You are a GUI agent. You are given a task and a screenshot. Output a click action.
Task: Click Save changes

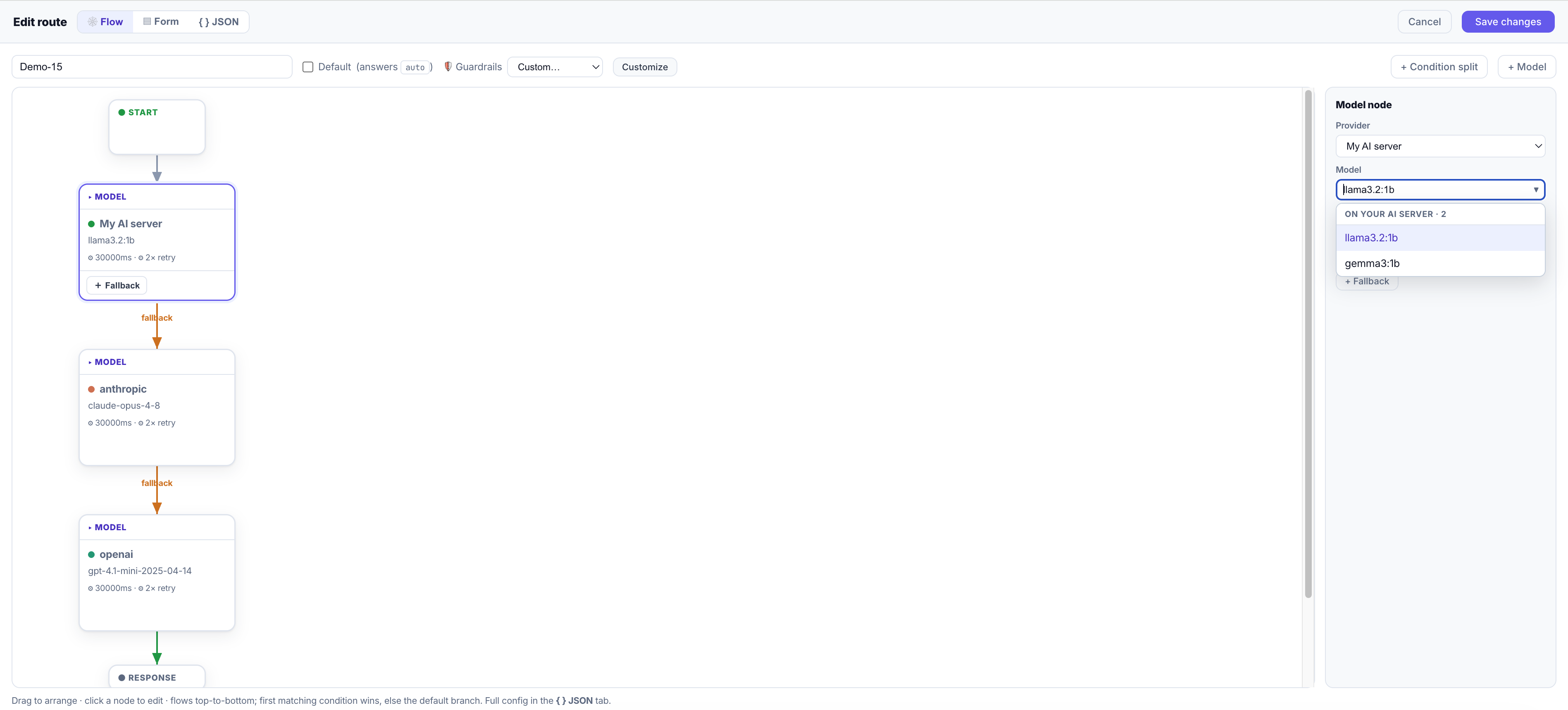[1508, 22]
